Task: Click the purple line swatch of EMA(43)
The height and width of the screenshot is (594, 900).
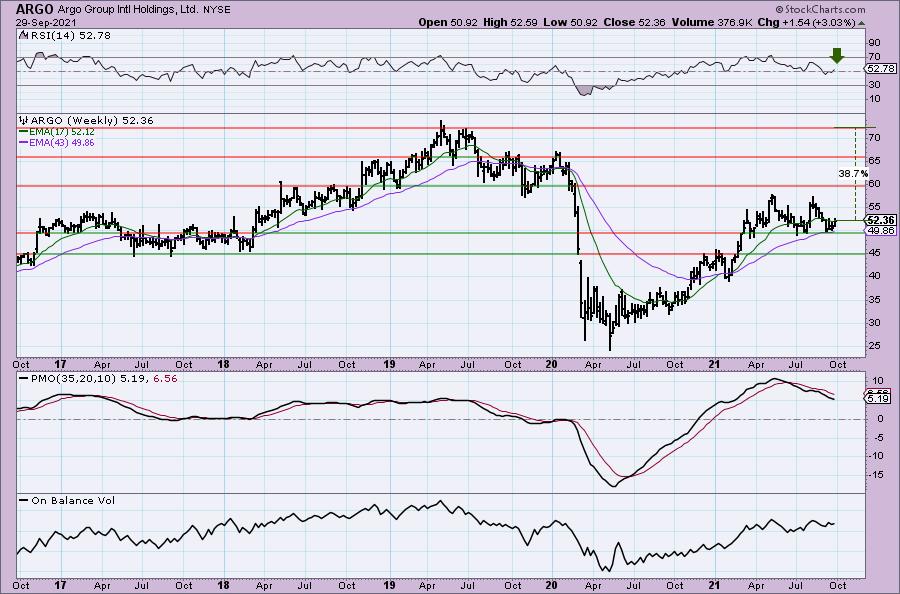Action: (x=24, y=142)
